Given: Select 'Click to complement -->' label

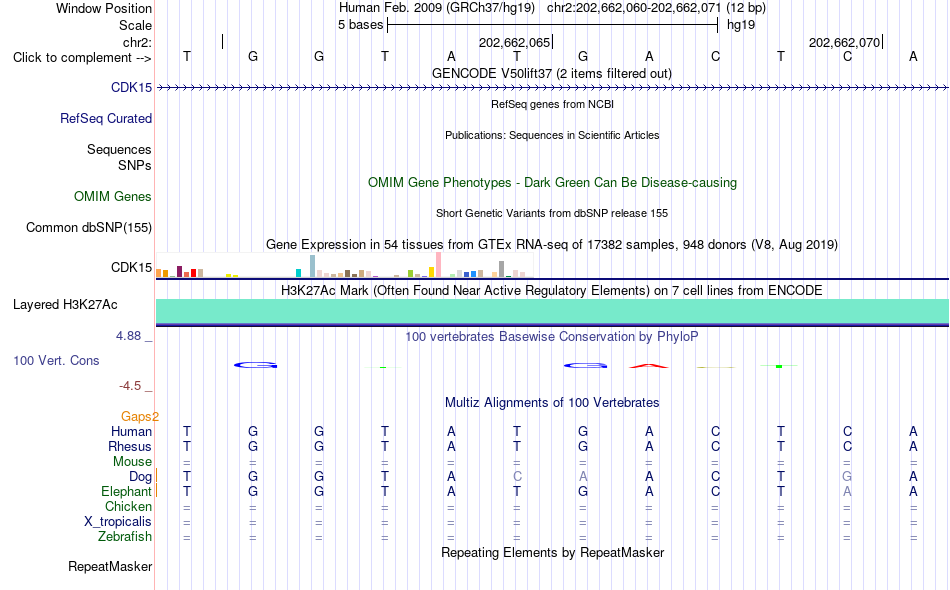Looking at the screenshot, I should click(82, 58).
